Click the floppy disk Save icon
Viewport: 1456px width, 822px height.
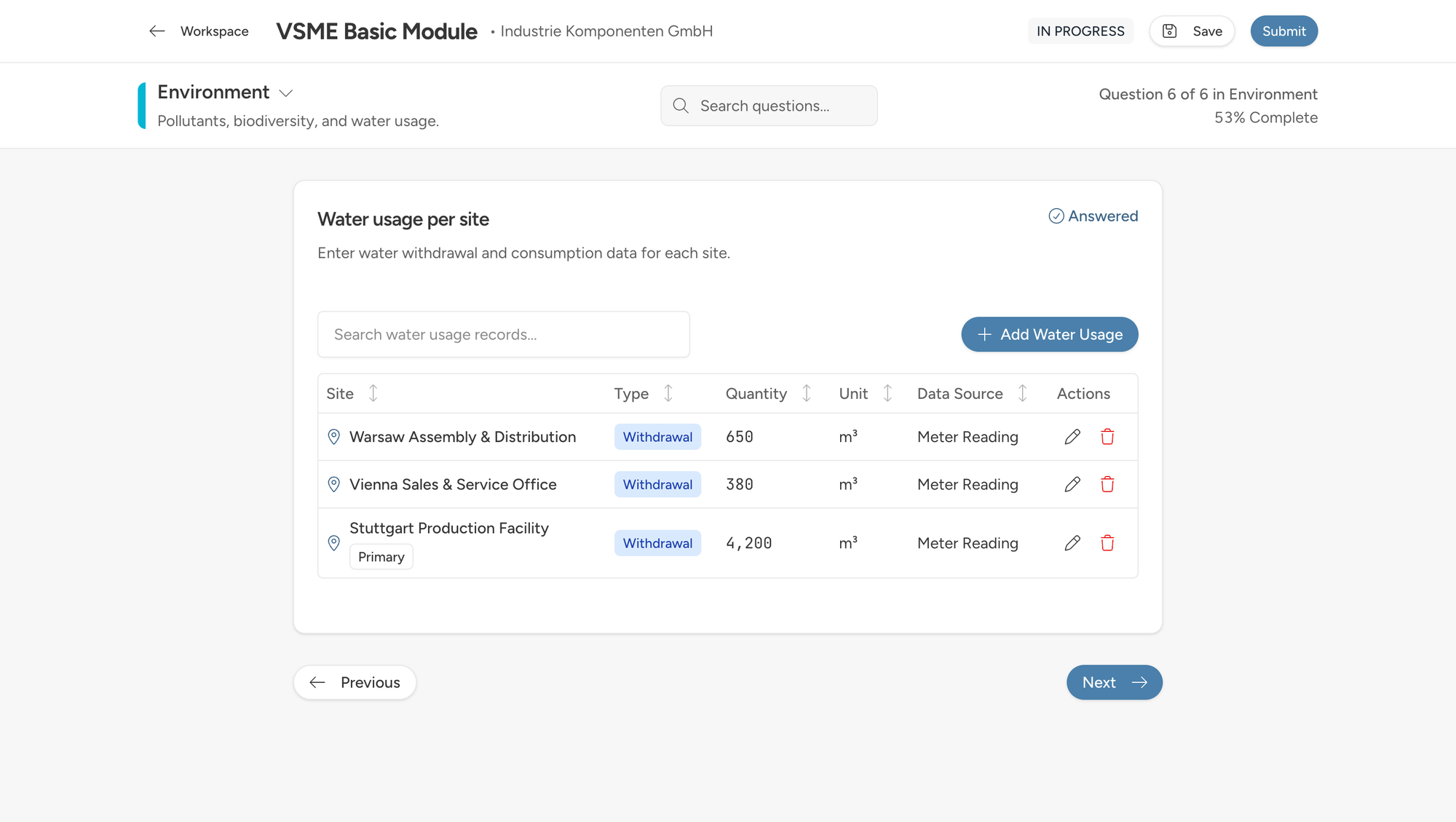(1170, 31)
